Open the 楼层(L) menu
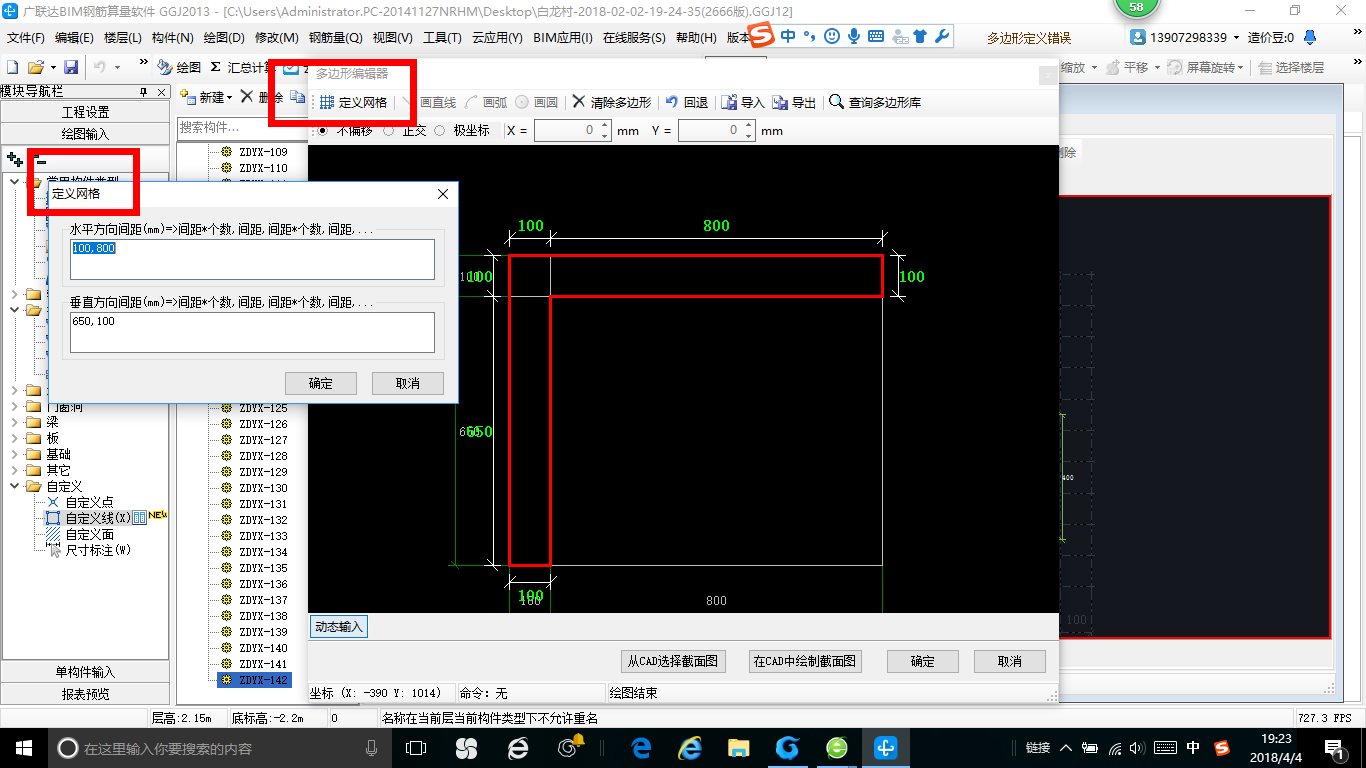Image resolution: width=1366 pixels, height=768 pixels. click(x=123, y=38)
